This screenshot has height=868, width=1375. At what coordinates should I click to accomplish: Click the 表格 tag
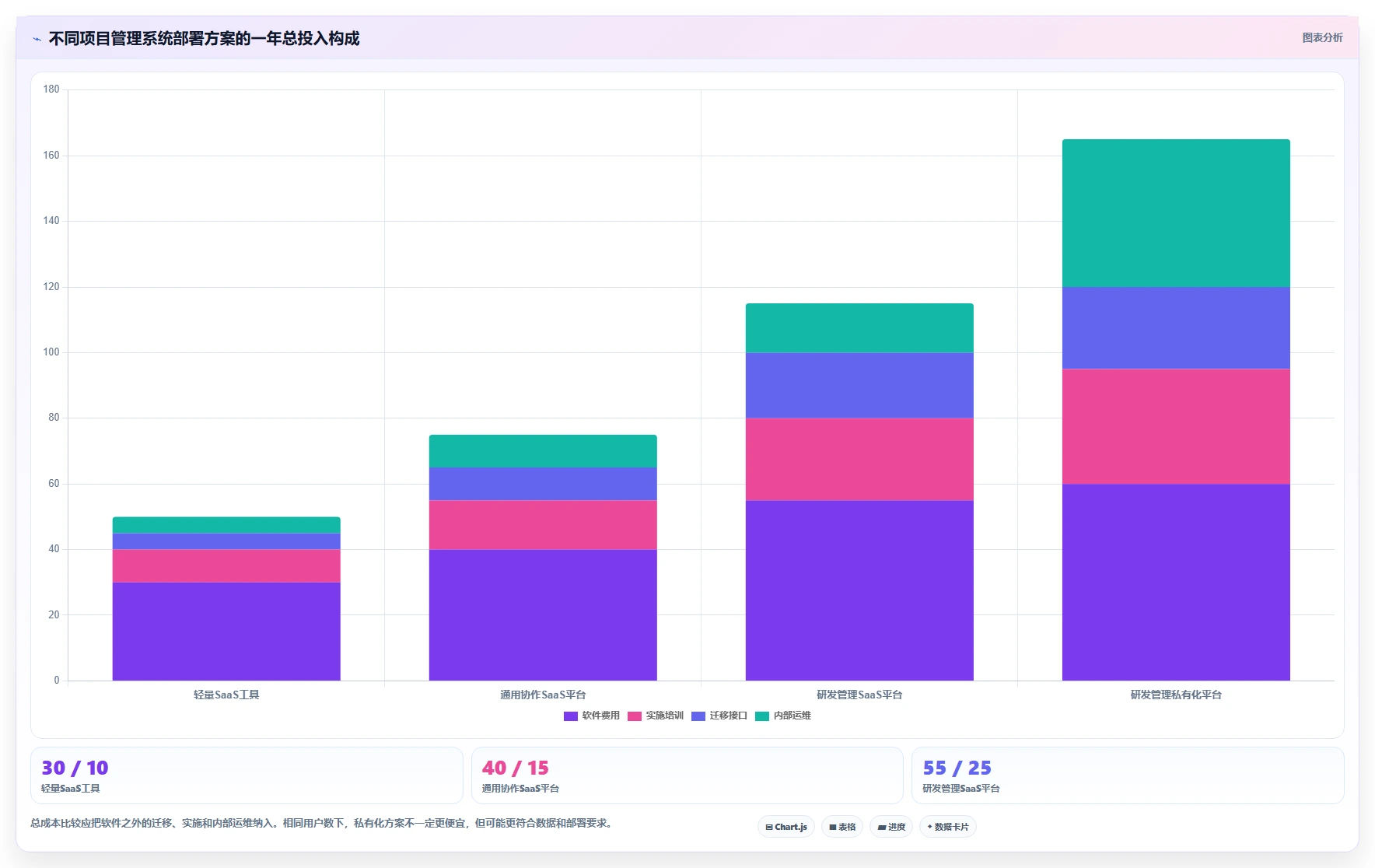pyautogui.click(x=842, y=827)
